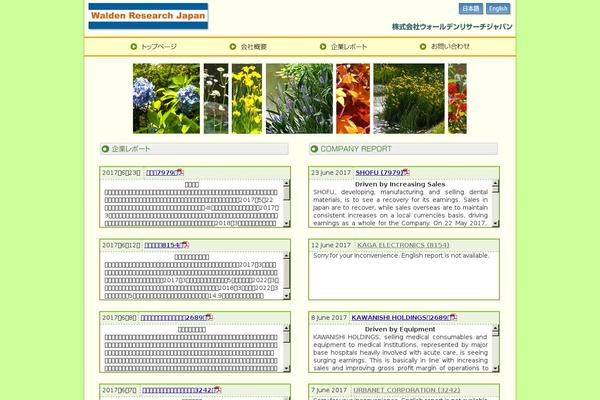Click scroll-up arrow in KAWANISHI English summary box
Image resolution: width=600 pixels, height=400 pixels.
point(496,328)
